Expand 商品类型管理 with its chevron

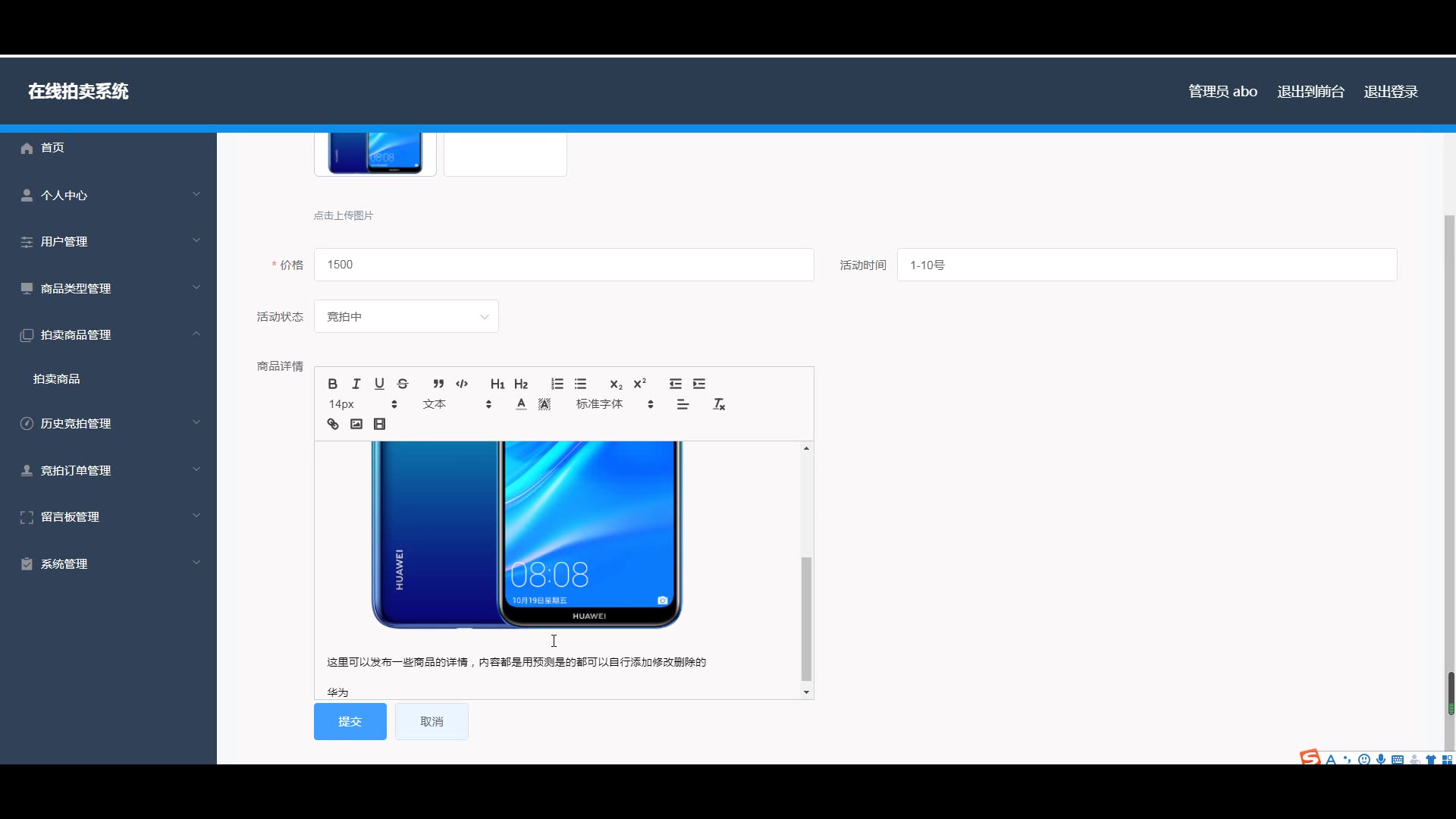point(196,287)
